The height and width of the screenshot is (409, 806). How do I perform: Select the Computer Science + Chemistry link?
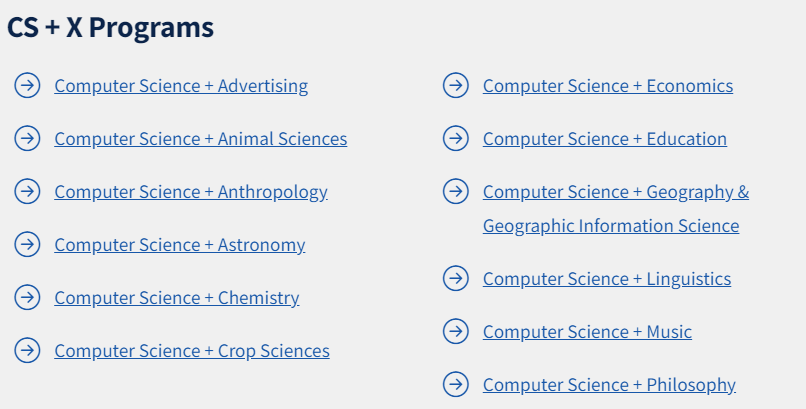click(176, 298)
